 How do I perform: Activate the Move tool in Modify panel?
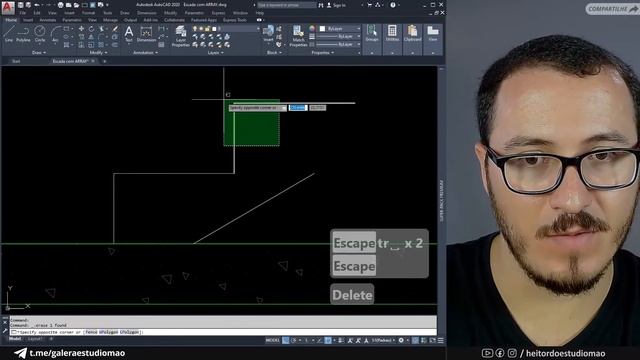point(81,29)
